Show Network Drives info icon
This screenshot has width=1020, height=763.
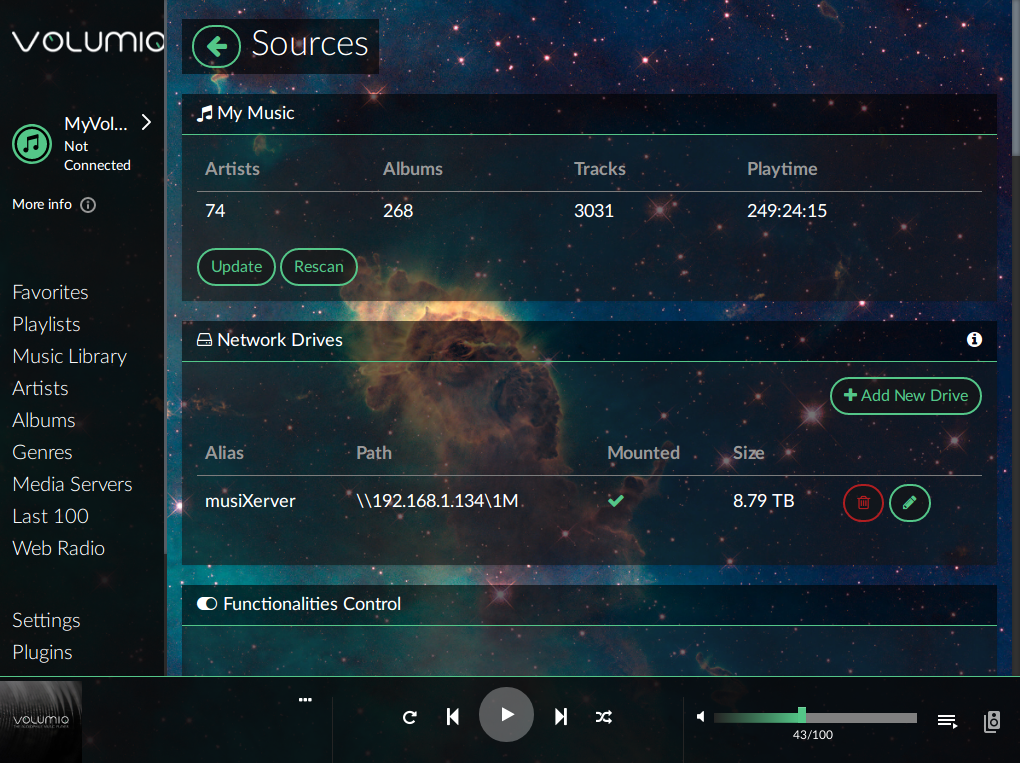pyautogui.click(x=974, y=340)
